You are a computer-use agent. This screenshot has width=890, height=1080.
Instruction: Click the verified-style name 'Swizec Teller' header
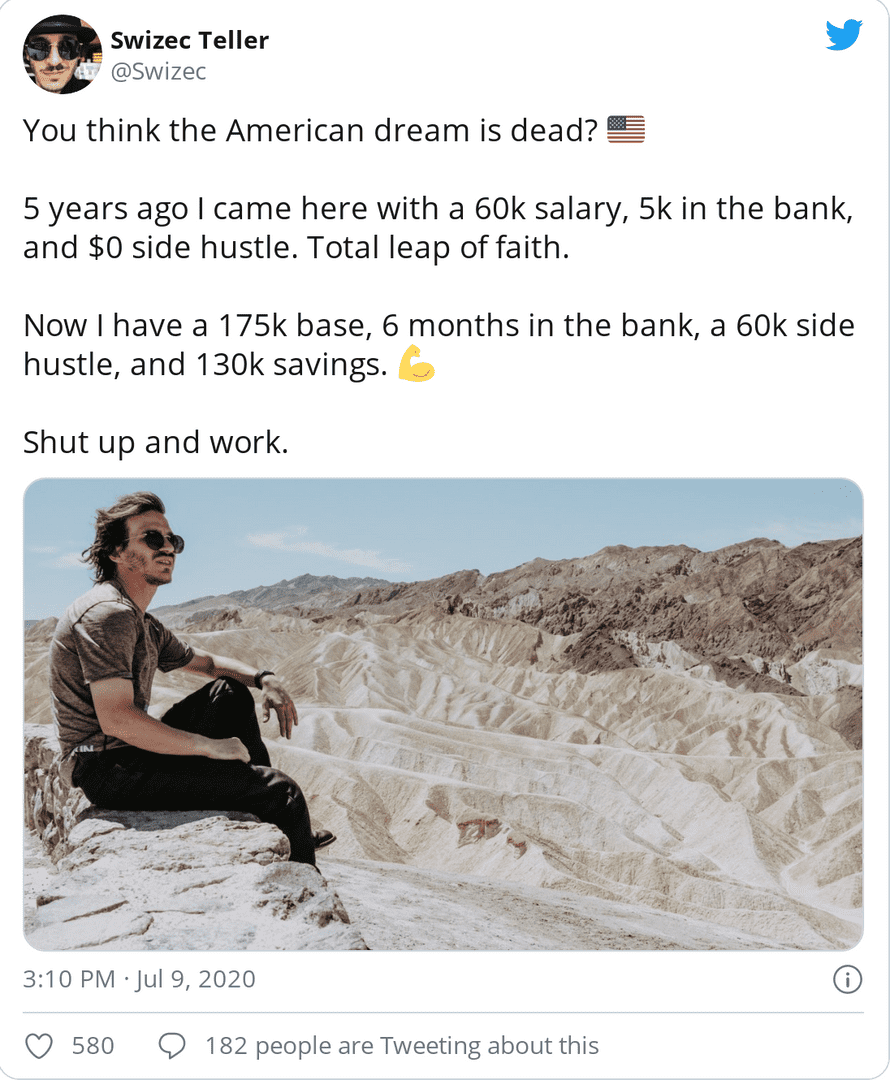(190, 40)
